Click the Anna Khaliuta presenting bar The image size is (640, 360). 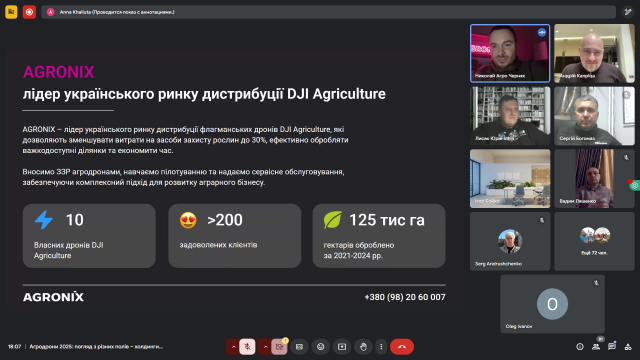point(329,12)
